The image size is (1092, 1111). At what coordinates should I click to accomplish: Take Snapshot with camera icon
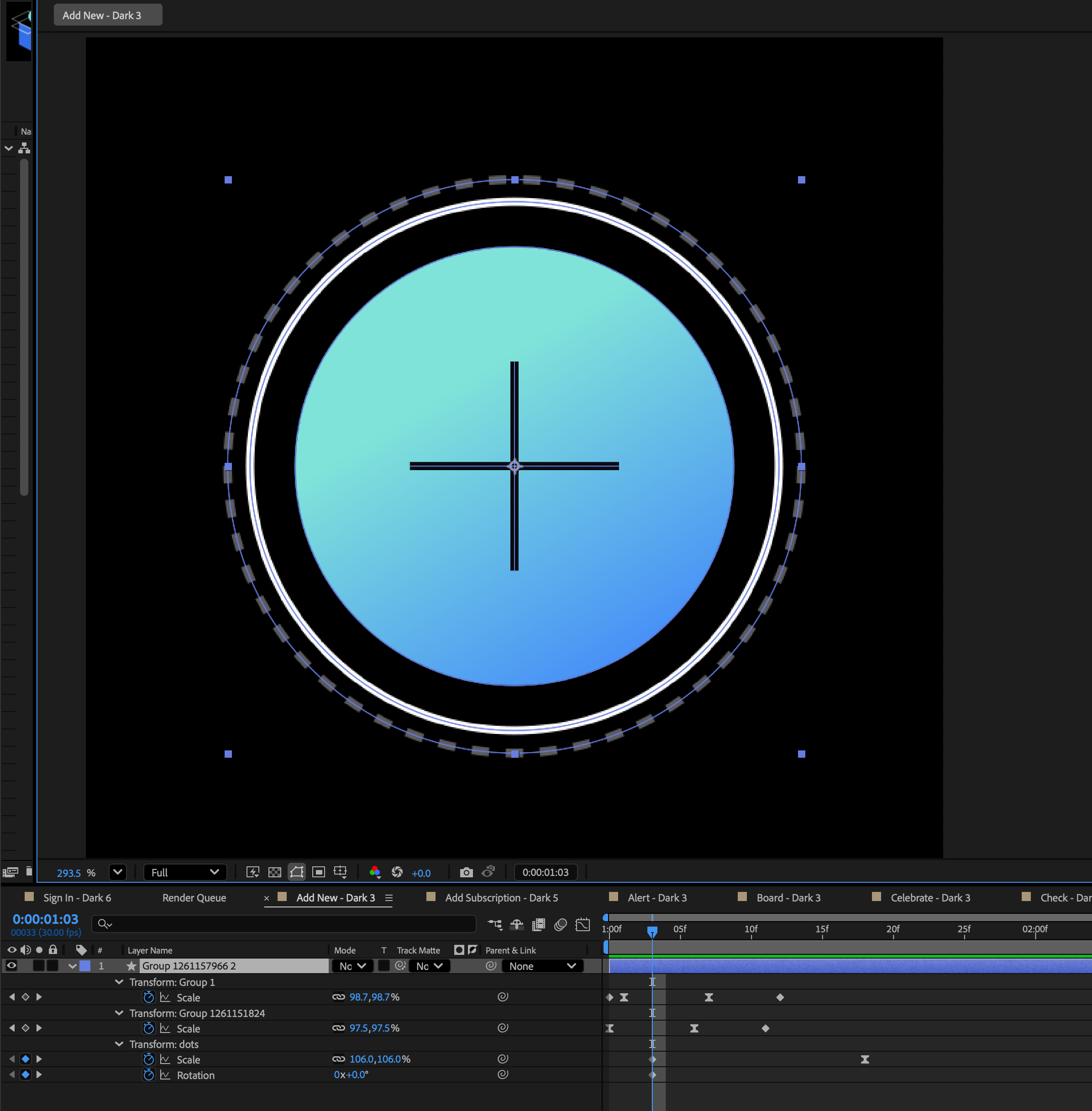466,872
